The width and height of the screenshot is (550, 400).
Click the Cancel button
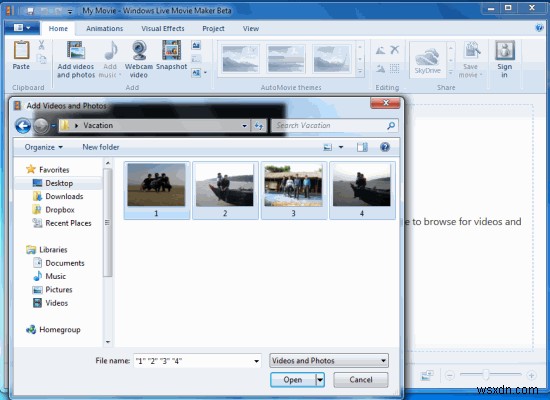tap(361, 380)
